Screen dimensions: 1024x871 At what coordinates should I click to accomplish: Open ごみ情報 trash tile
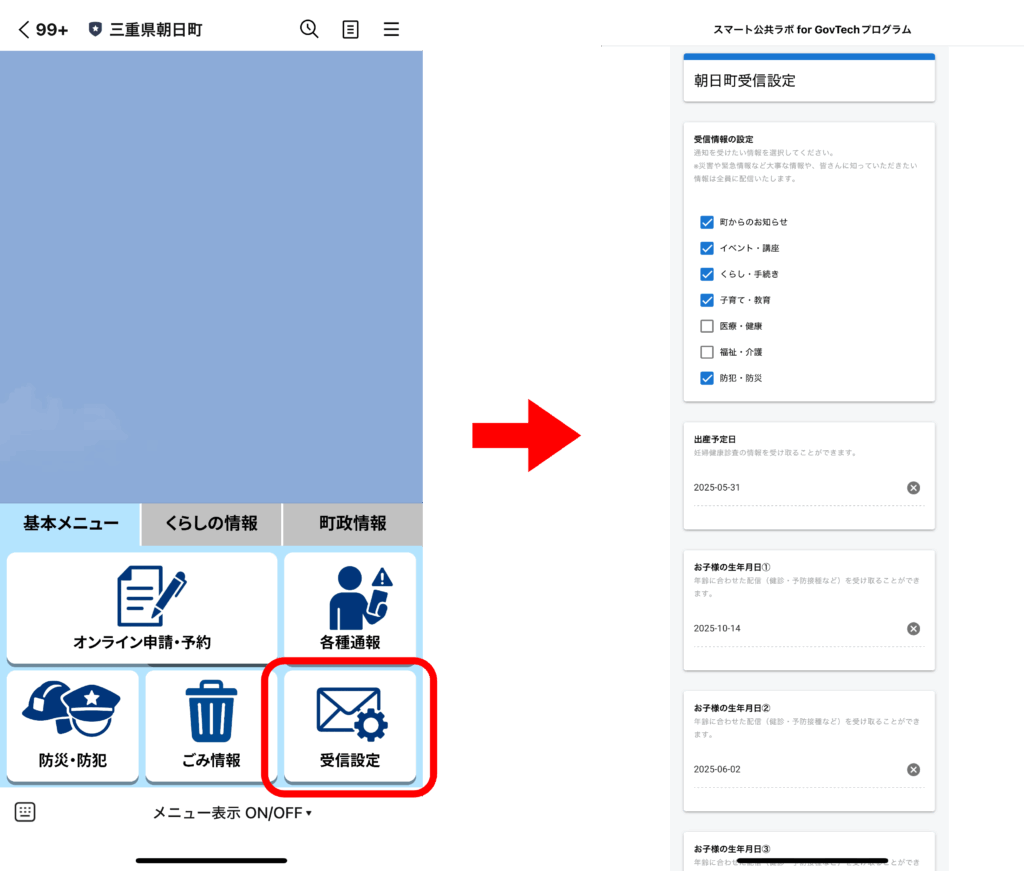tap(212, 725)
